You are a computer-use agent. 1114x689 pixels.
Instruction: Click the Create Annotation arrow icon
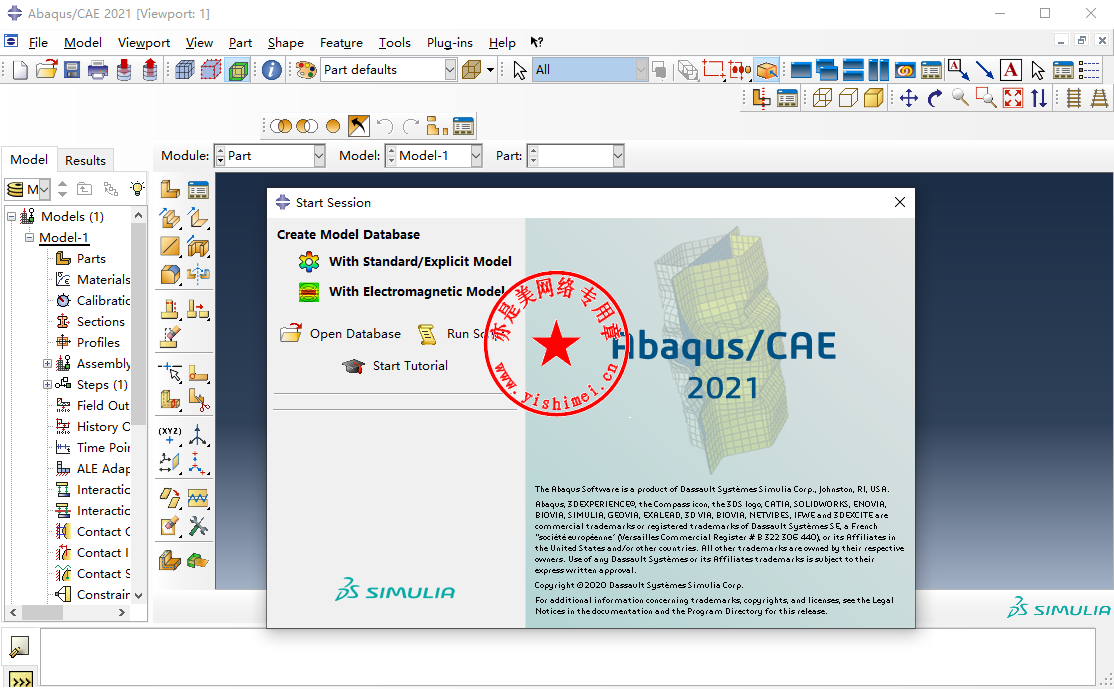(x=984, y=70)
